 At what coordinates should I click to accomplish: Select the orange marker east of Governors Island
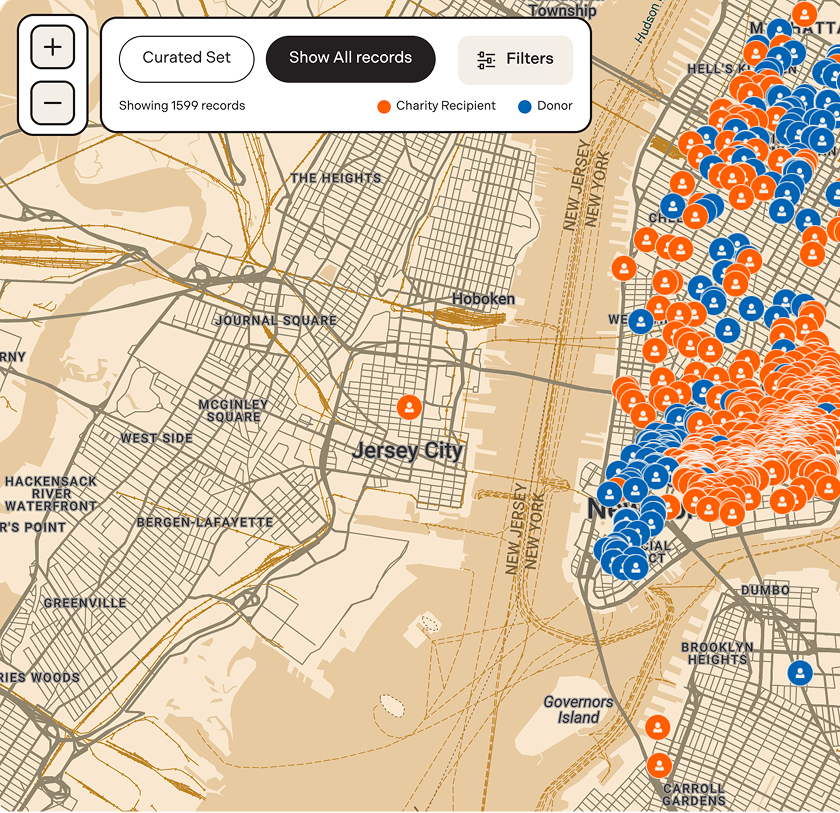click(x=657, y=727)
